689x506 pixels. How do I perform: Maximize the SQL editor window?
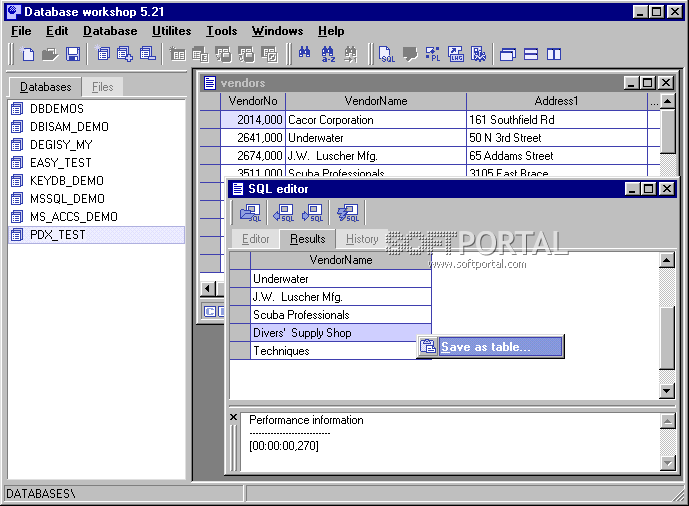pos(649,189)
